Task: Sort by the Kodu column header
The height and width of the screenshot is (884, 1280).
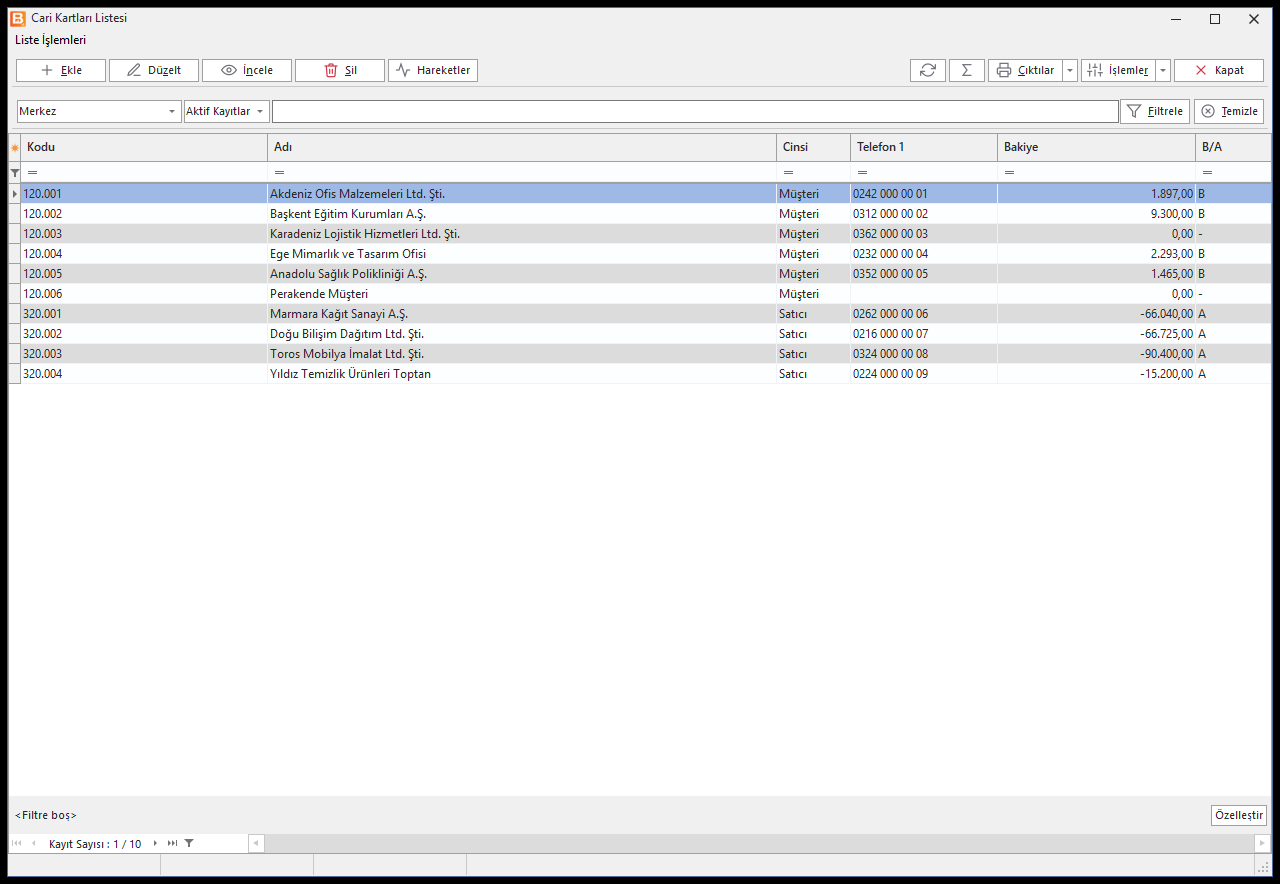Action: coord(144,148)
